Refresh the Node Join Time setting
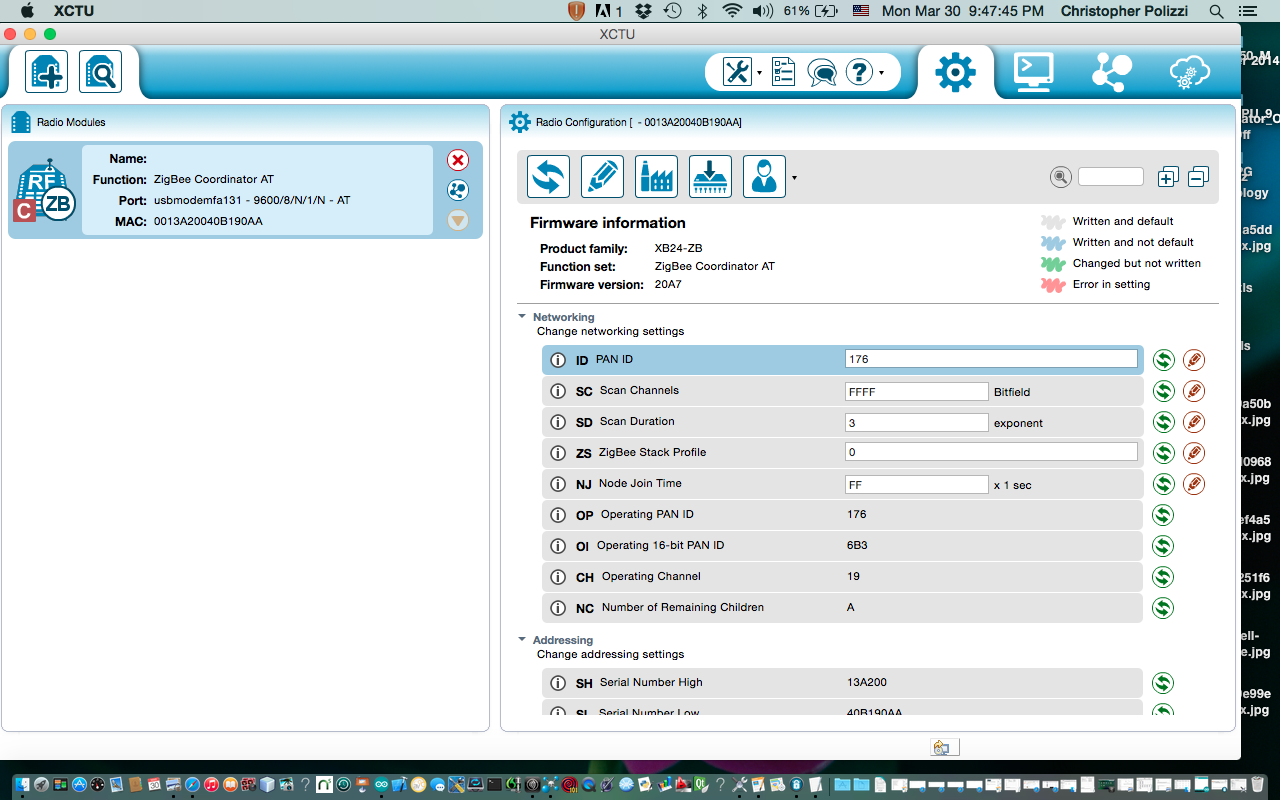The image size is (1280, 800). [x=1163, y=484]
